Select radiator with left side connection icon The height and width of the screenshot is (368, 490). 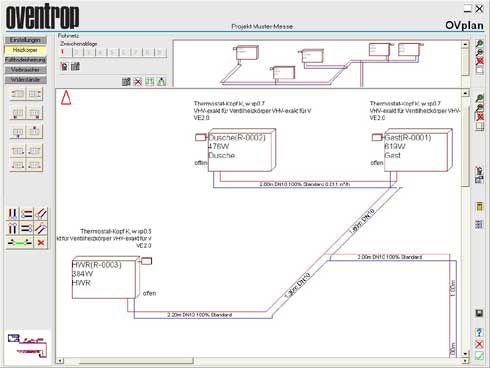(x=18, y=94)
